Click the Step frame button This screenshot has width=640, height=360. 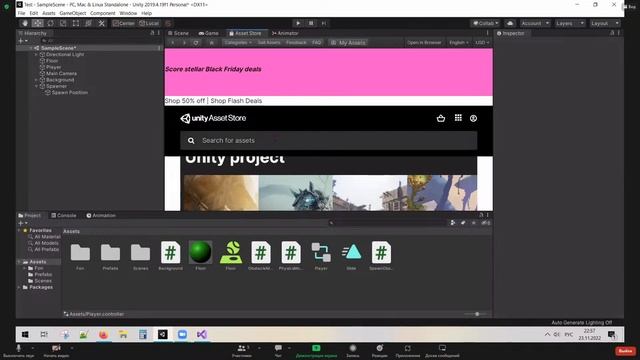pyautogui.click(x=324, y=23)
